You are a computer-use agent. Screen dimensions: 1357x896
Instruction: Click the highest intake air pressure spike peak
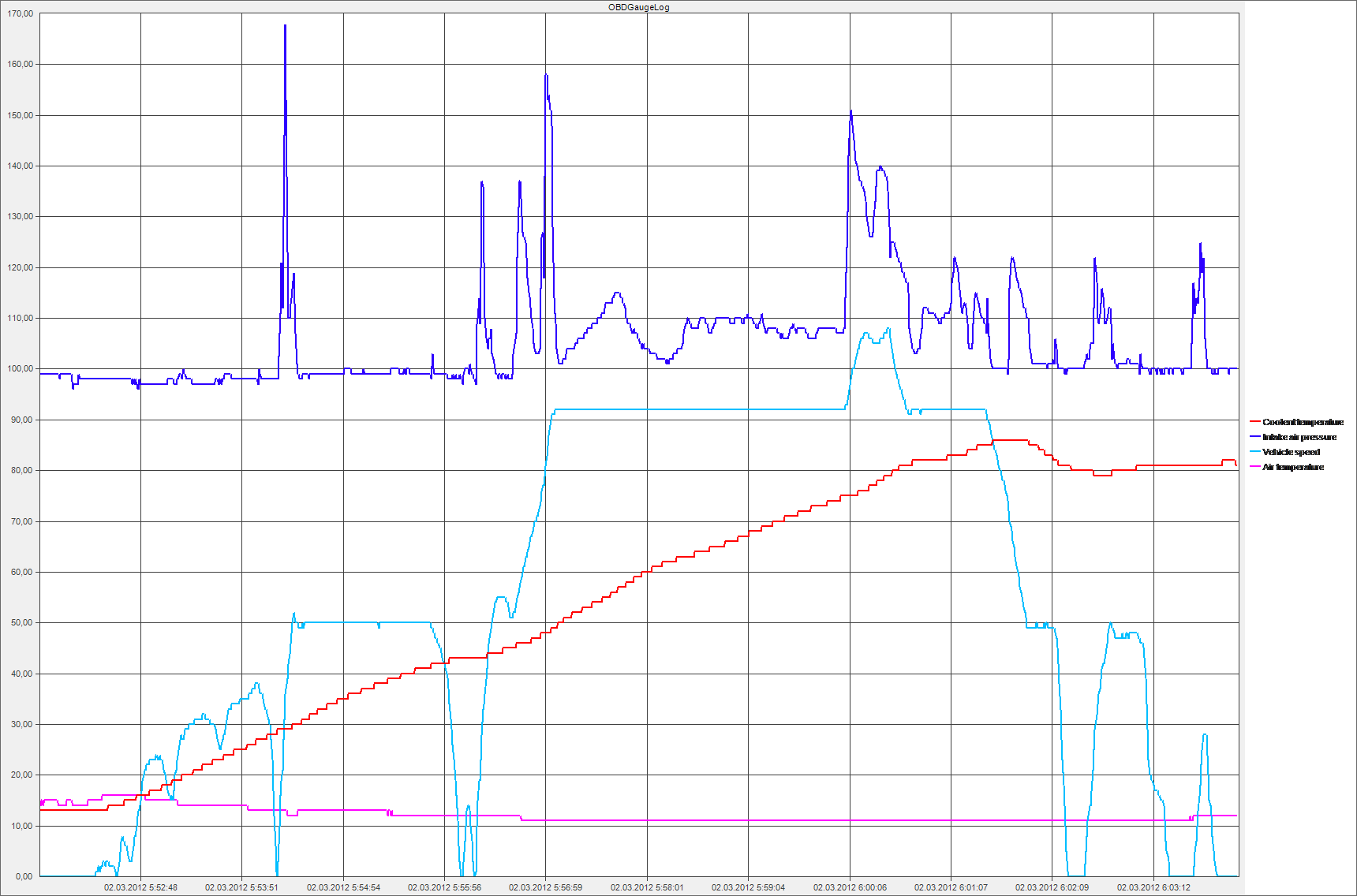tap(285, 26)
